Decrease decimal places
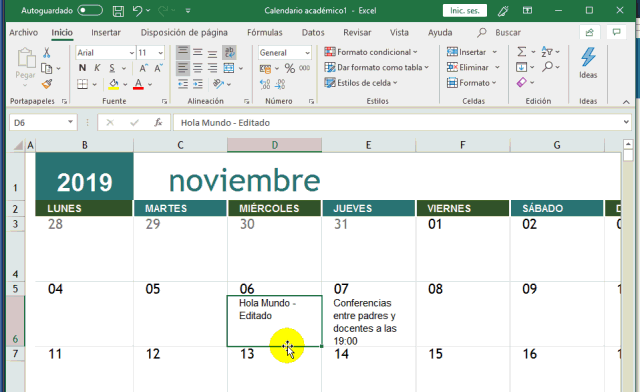 point(280,84)
